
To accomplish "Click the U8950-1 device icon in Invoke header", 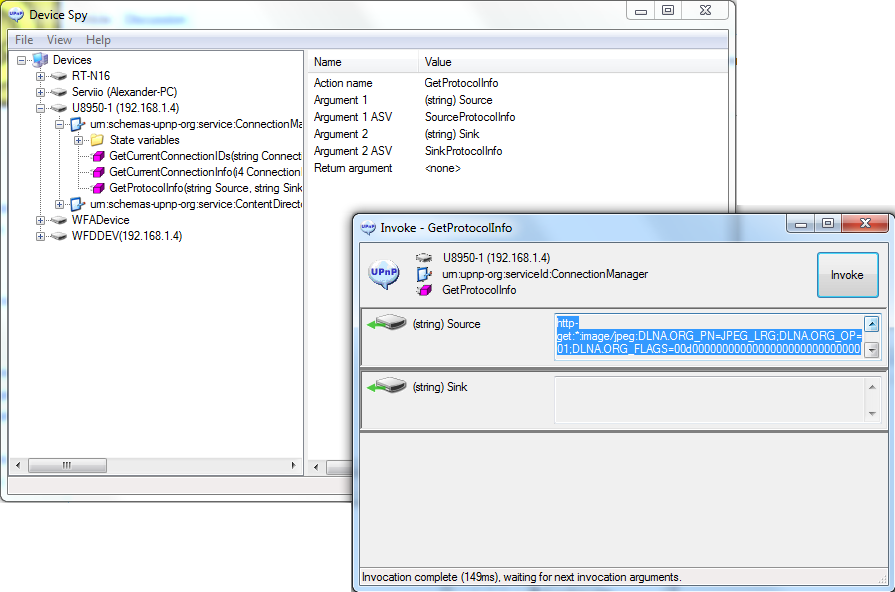I will [425, 257].
